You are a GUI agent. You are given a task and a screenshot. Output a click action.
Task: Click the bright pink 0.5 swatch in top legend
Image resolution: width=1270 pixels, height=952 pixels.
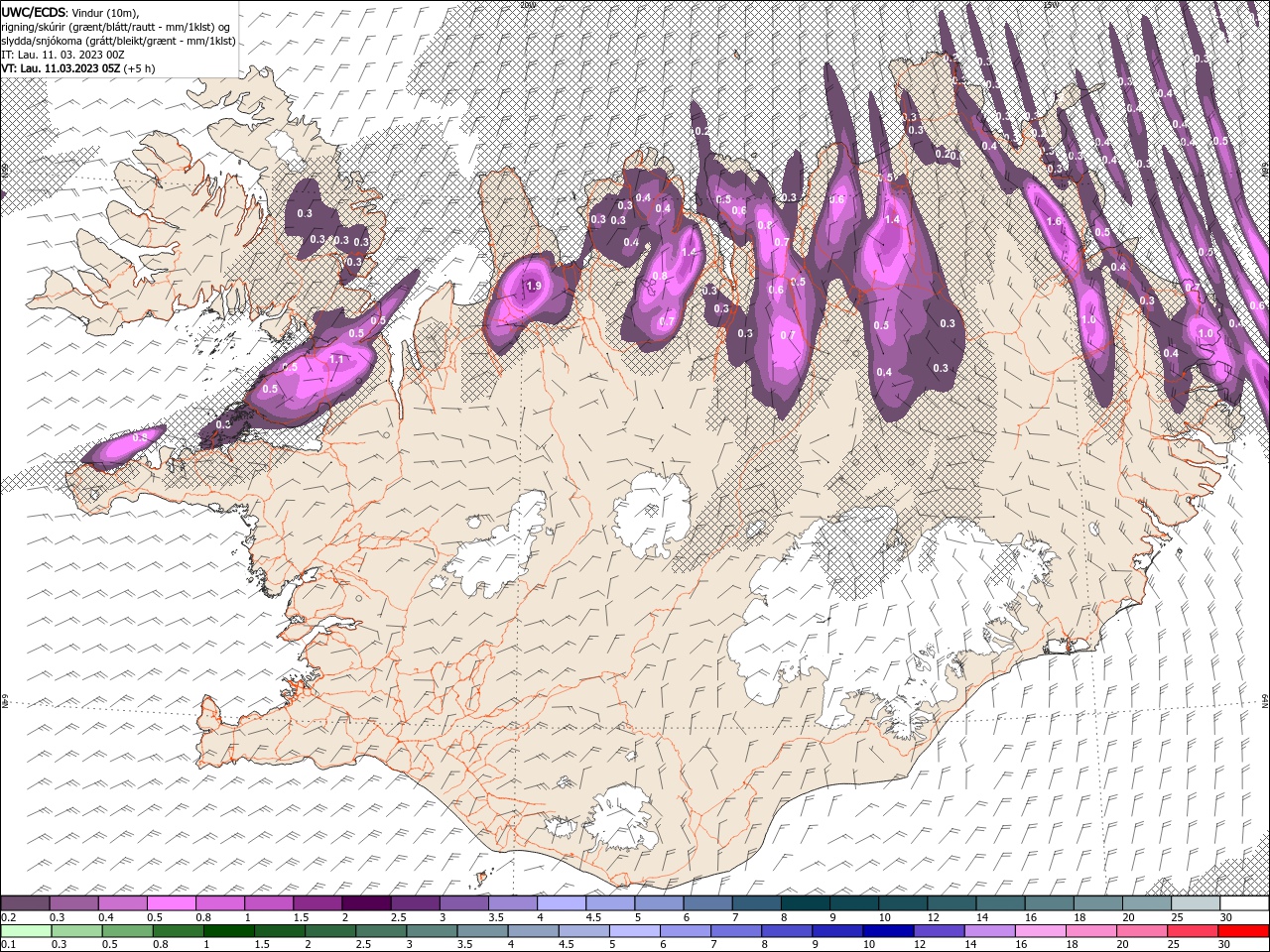click(171, 903)
